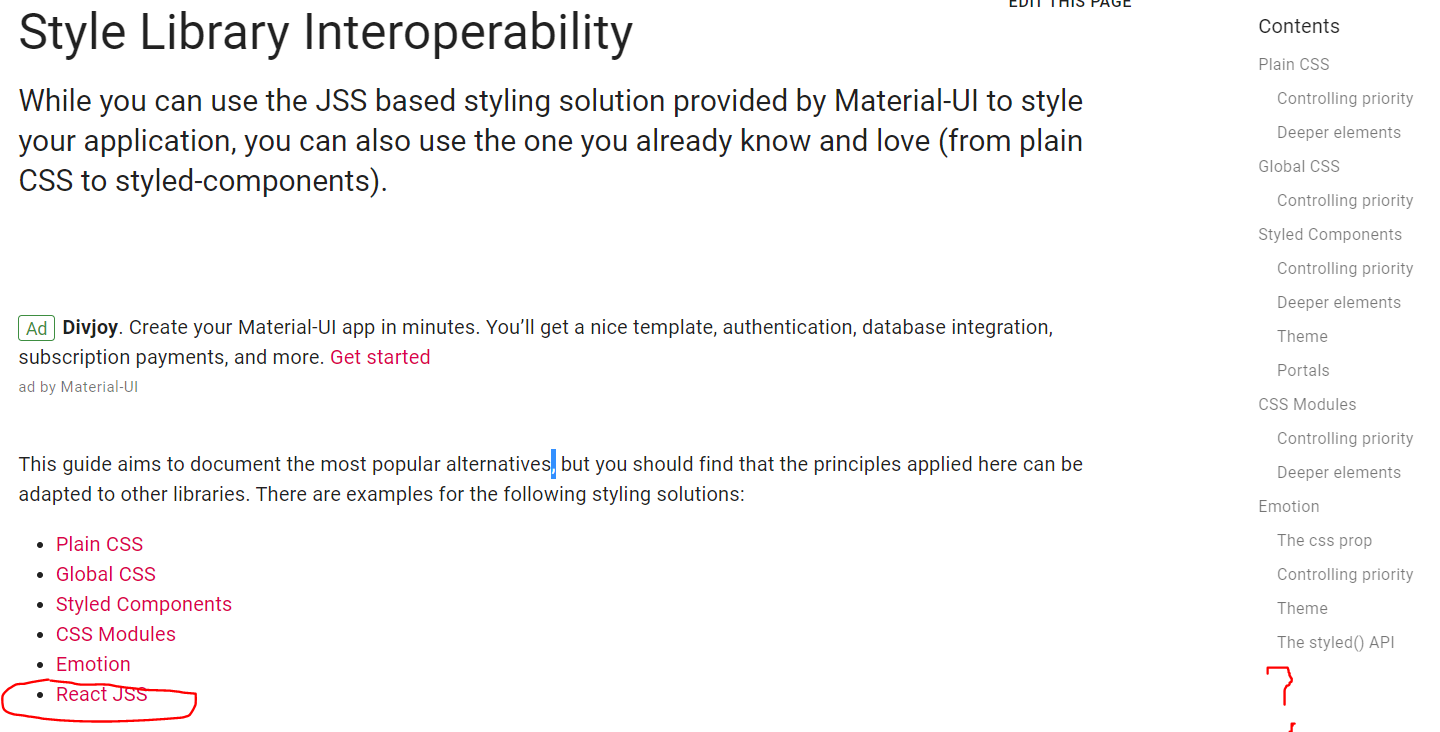Open Emotion in the Contents sidebar
This screenshot has height=732, width=1440.
(x=1288, y=506)
